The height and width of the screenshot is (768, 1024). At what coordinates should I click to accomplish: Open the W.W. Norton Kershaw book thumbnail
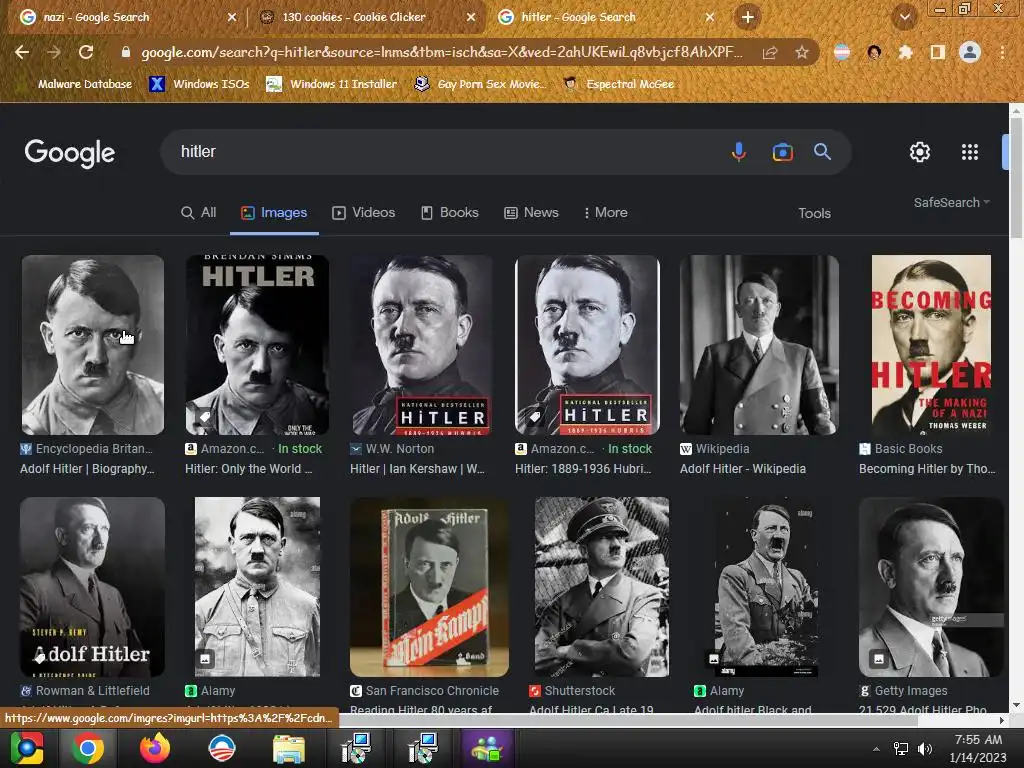(422, 345)
